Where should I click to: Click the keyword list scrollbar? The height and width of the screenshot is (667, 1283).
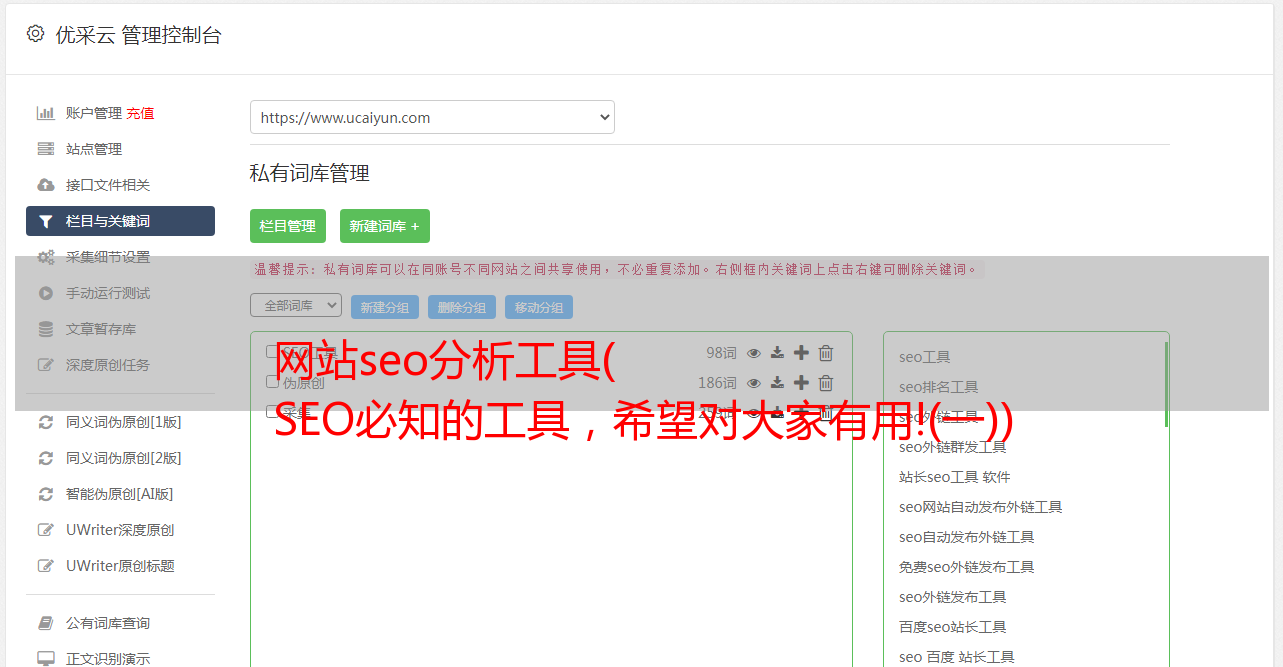[x=1166, y=384]
